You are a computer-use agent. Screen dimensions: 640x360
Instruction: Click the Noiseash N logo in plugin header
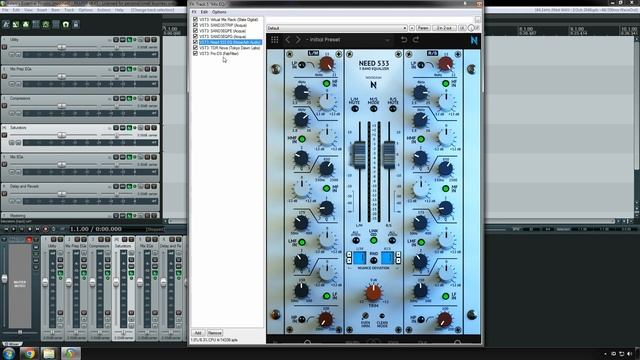coord(474,40)
